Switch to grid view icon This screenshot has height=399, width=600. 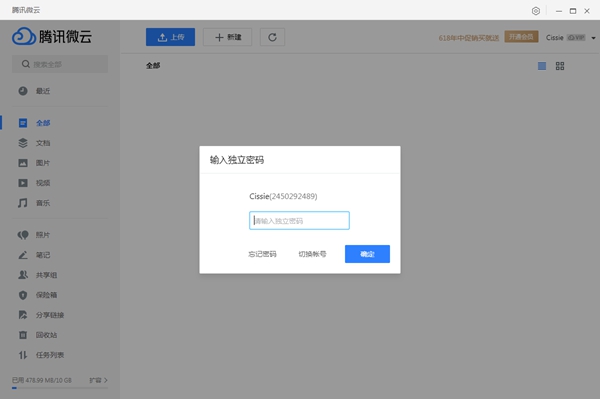560,66
